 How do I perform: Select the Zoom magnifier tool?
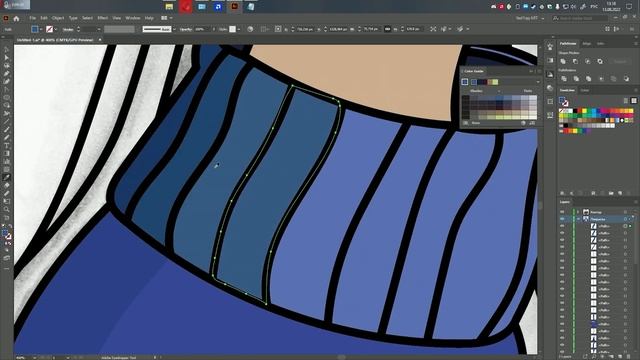tap(7, 209)
